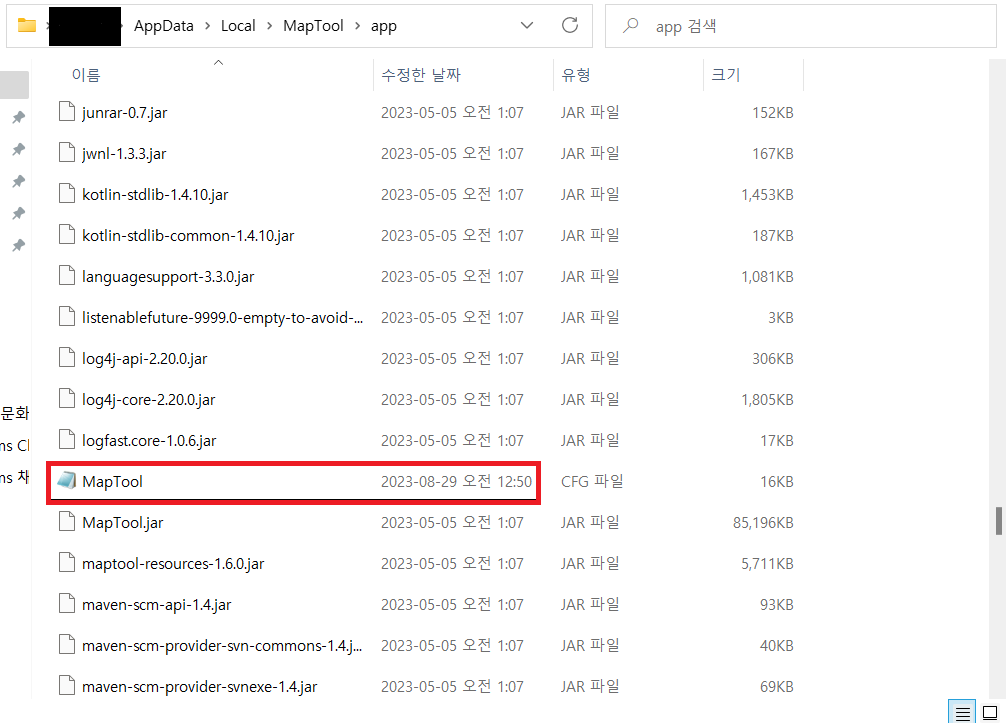This screenshot has height=723, width=1006.
Task: Click the MapTool.jar file icon
Action: [x=67, y=522]
